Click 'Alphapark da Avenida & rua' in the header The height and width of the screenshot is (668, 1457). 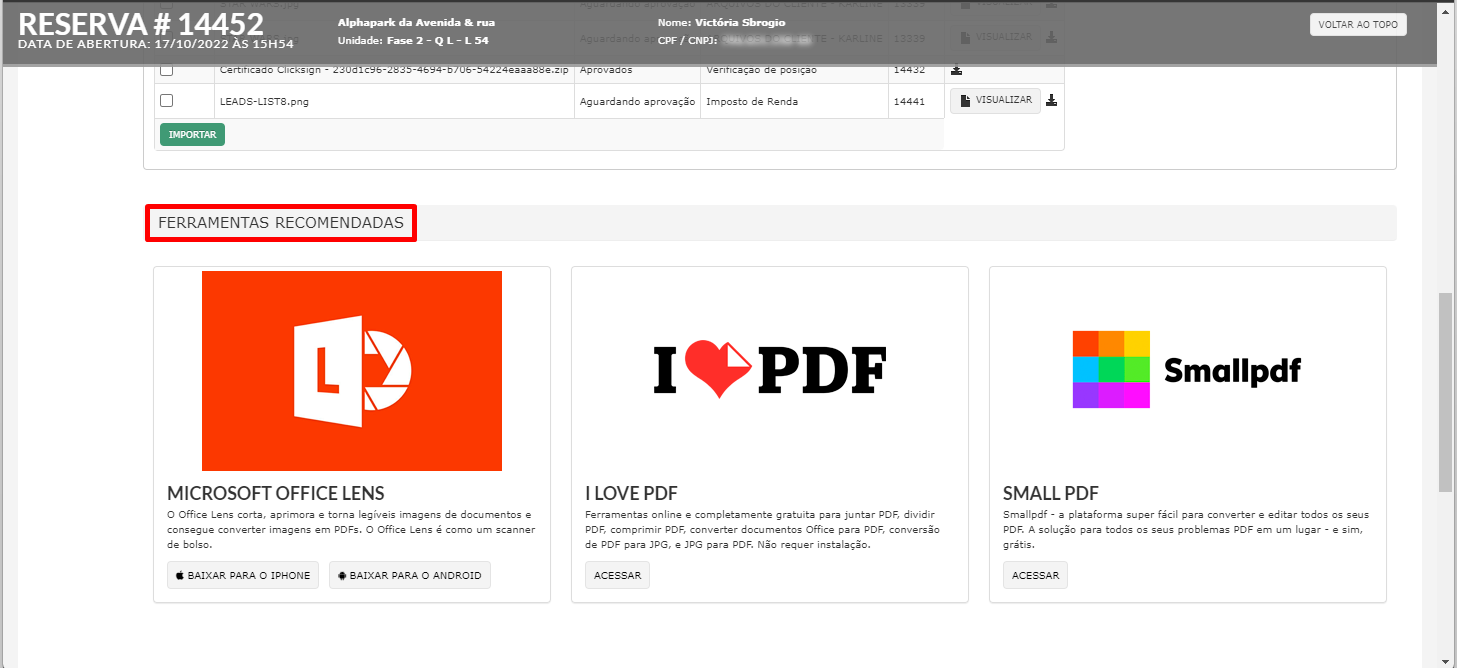[x=416, y=22]
